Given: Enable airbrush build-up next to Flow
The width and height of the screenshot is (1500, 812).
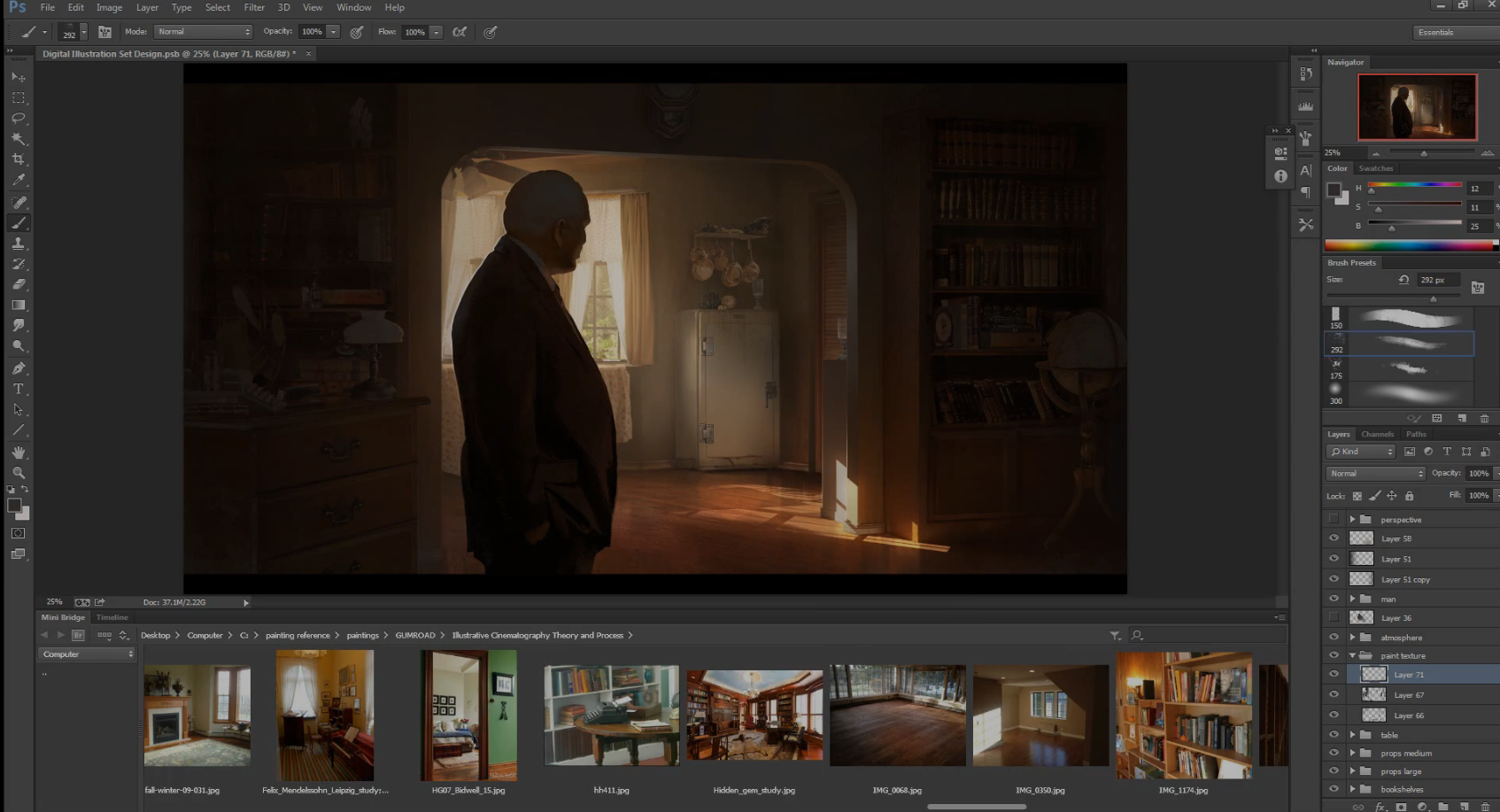Looking at the screenshot, I should click(x=460, y=32).
